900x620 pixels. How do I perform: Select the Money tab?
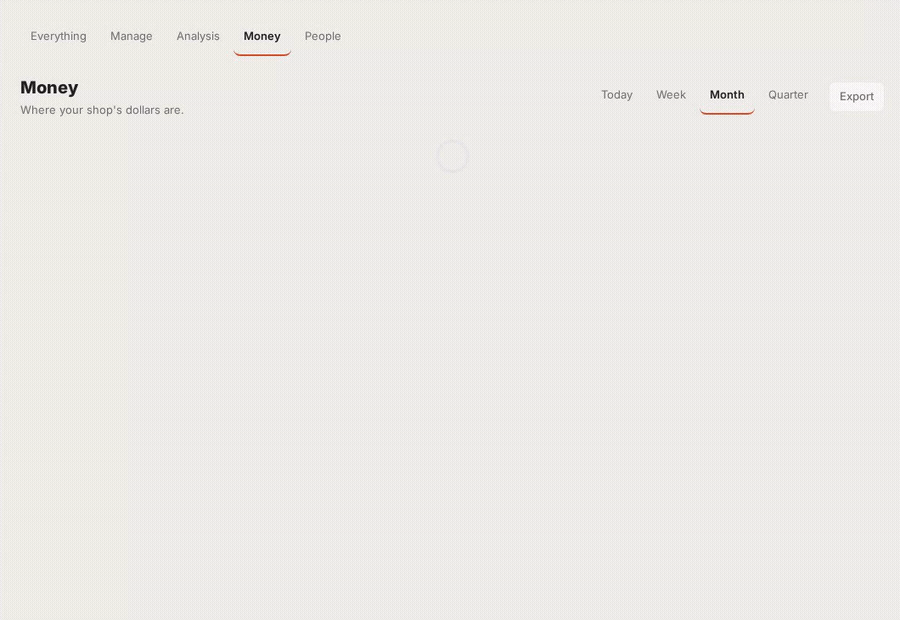tap(262, 36)
